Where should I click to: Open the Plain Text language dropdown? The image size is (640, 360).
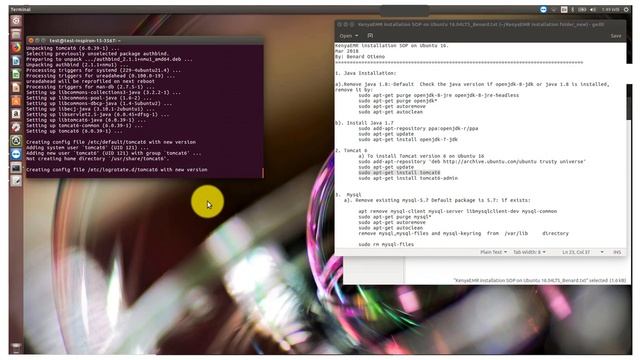pyautogui.click(x=493, y=252)
